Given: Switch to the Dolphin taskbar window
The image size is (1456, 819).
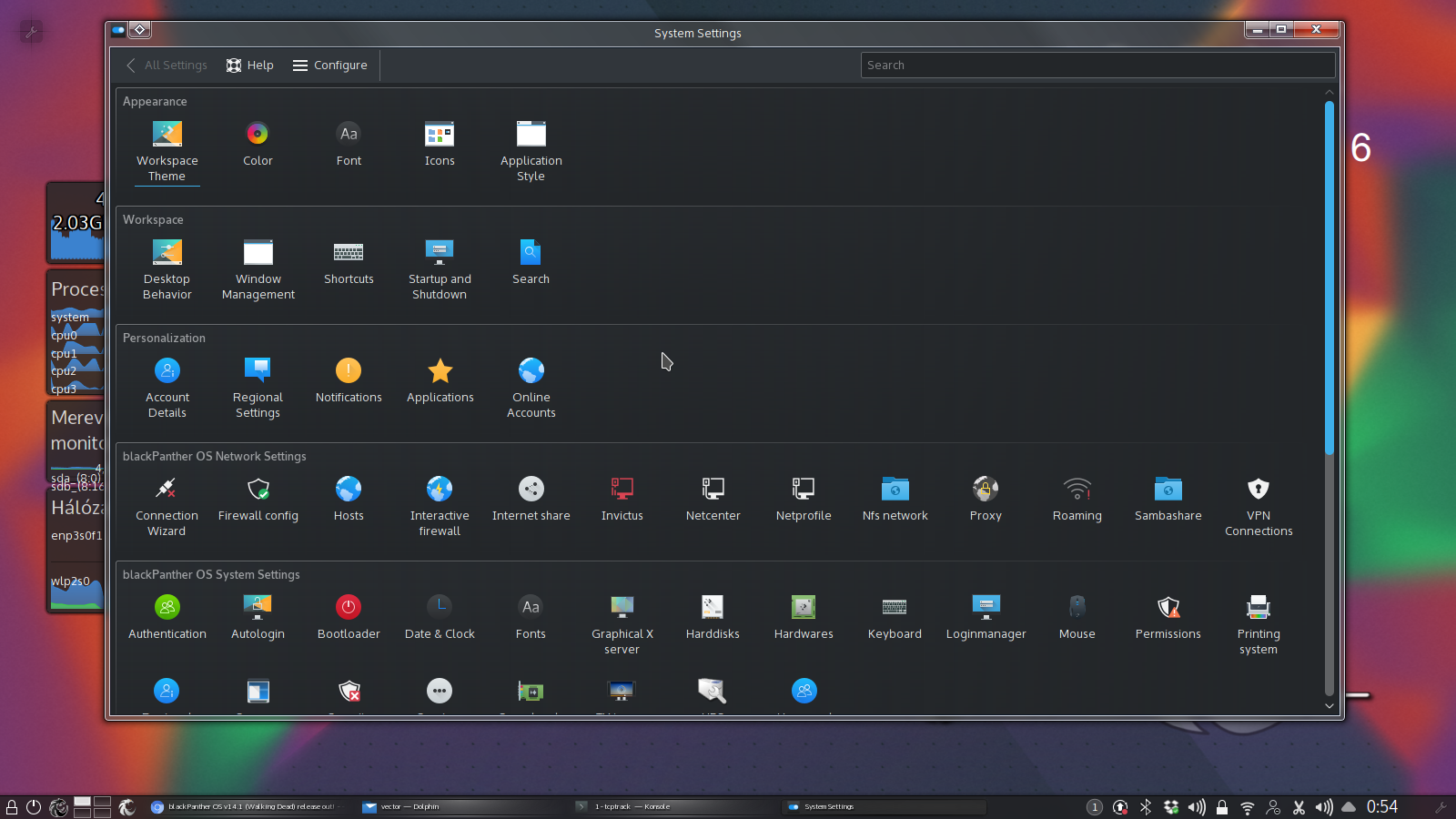Looking at the screenshot, I should tap(409, 806).
